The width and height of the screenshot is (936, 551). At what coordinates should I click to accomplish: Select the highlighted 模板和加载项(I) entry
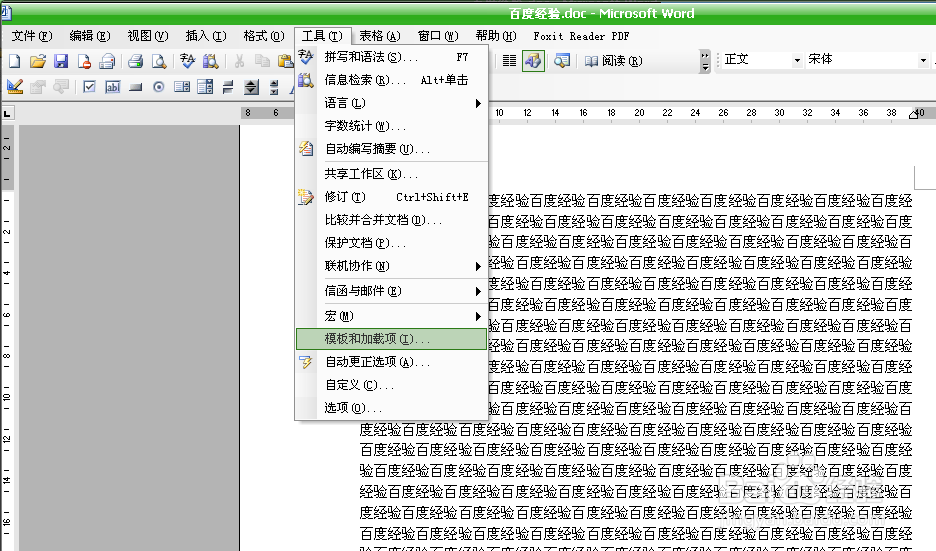tap(391, 339)
